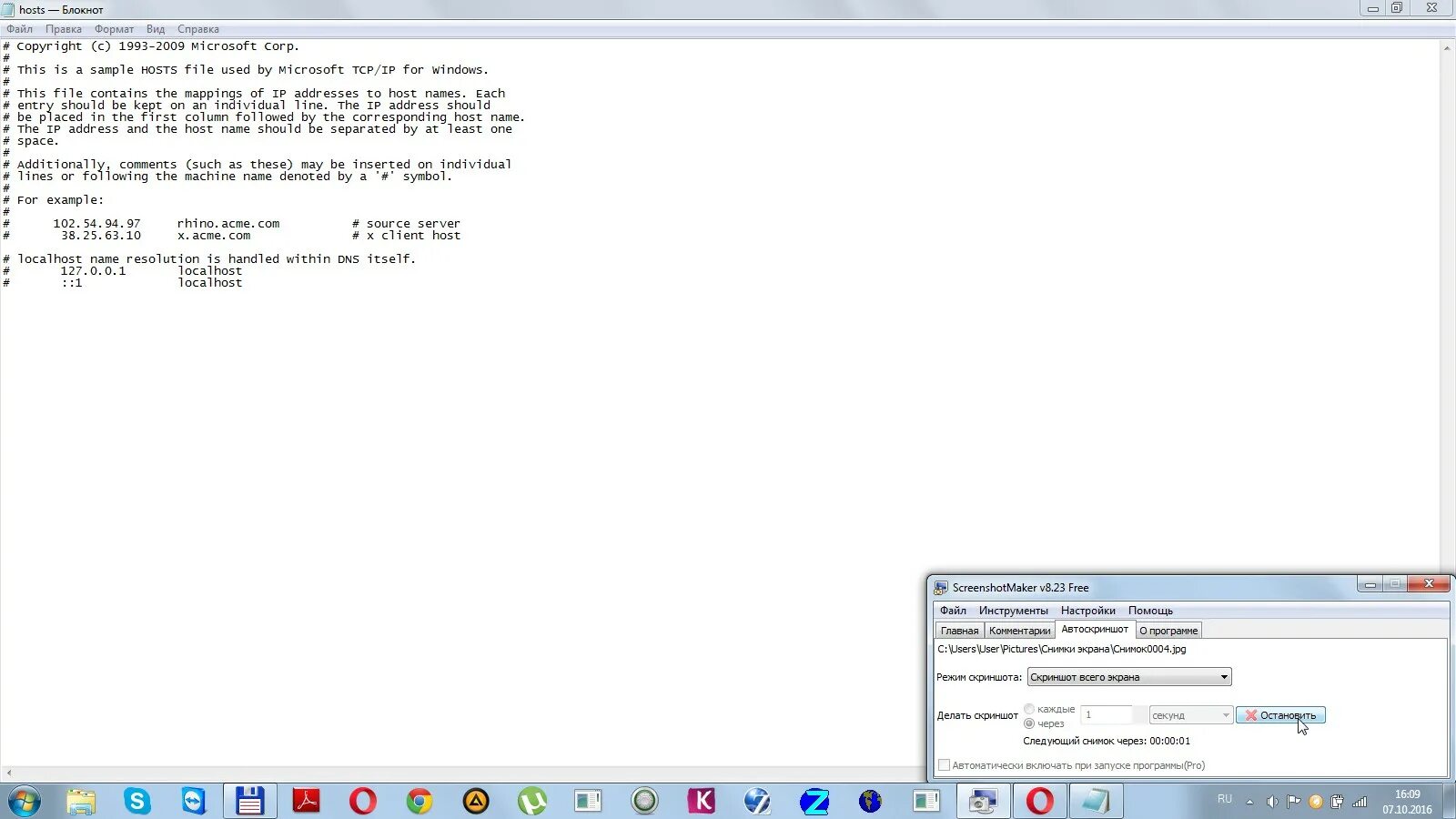
Task: Launch Skype from the taskbar
Action: coord(137,802)
